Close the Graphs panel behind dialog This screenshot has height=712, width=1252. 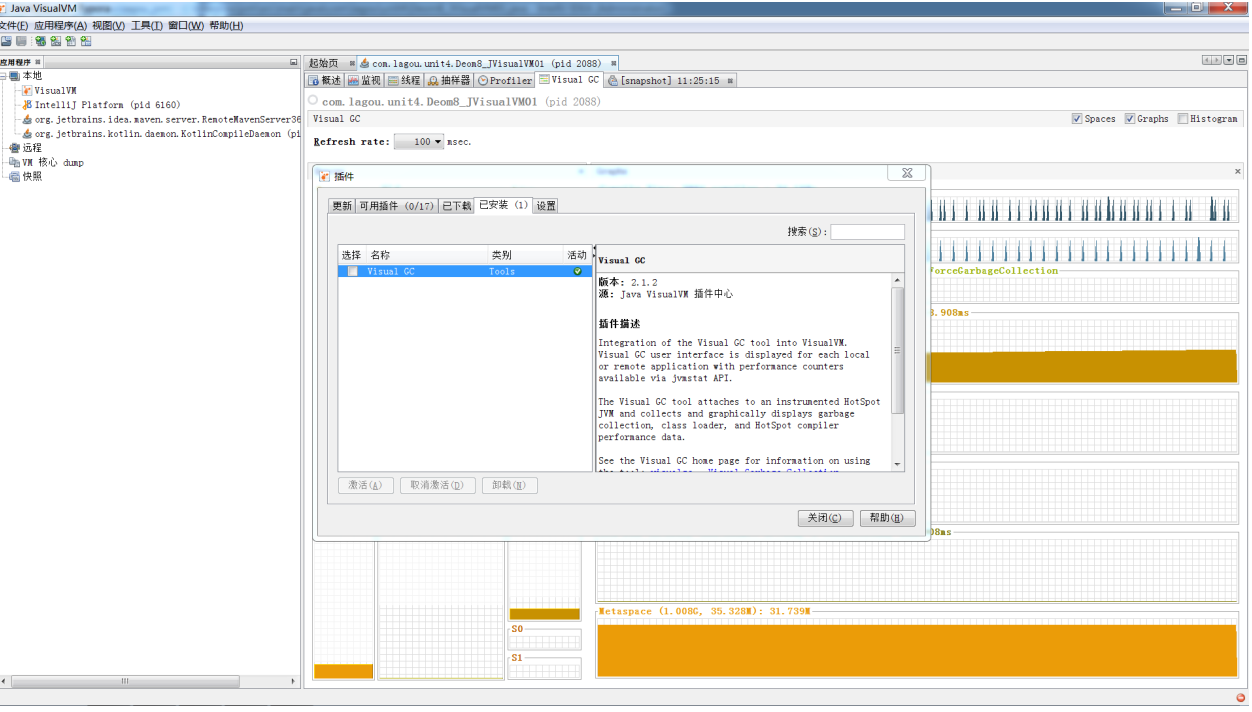tap(1237, 172)
